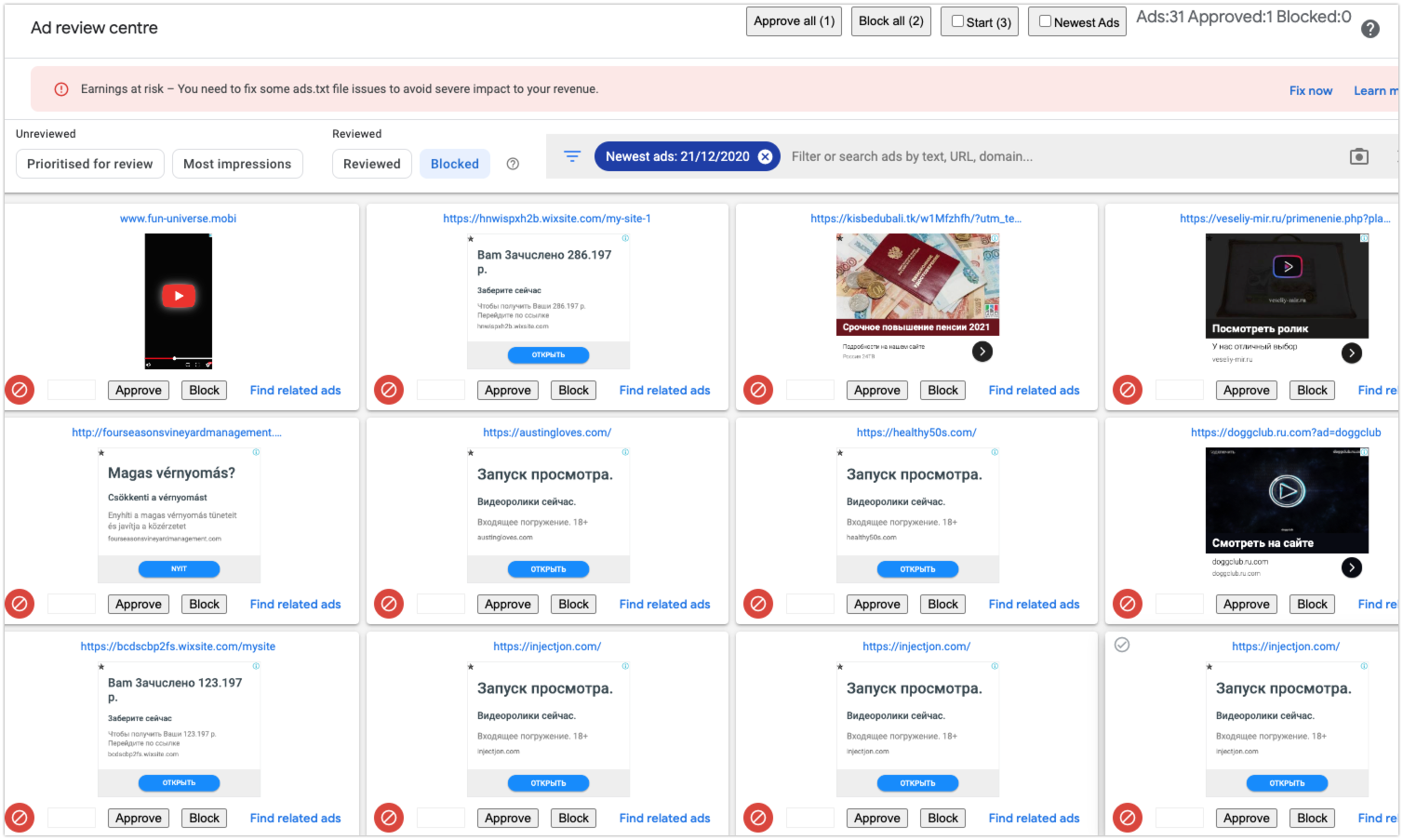Screen dimensions: 1403x840
Task: Remove the Newest ads 21/12/2020 filter chip
Action: point(765,156)
